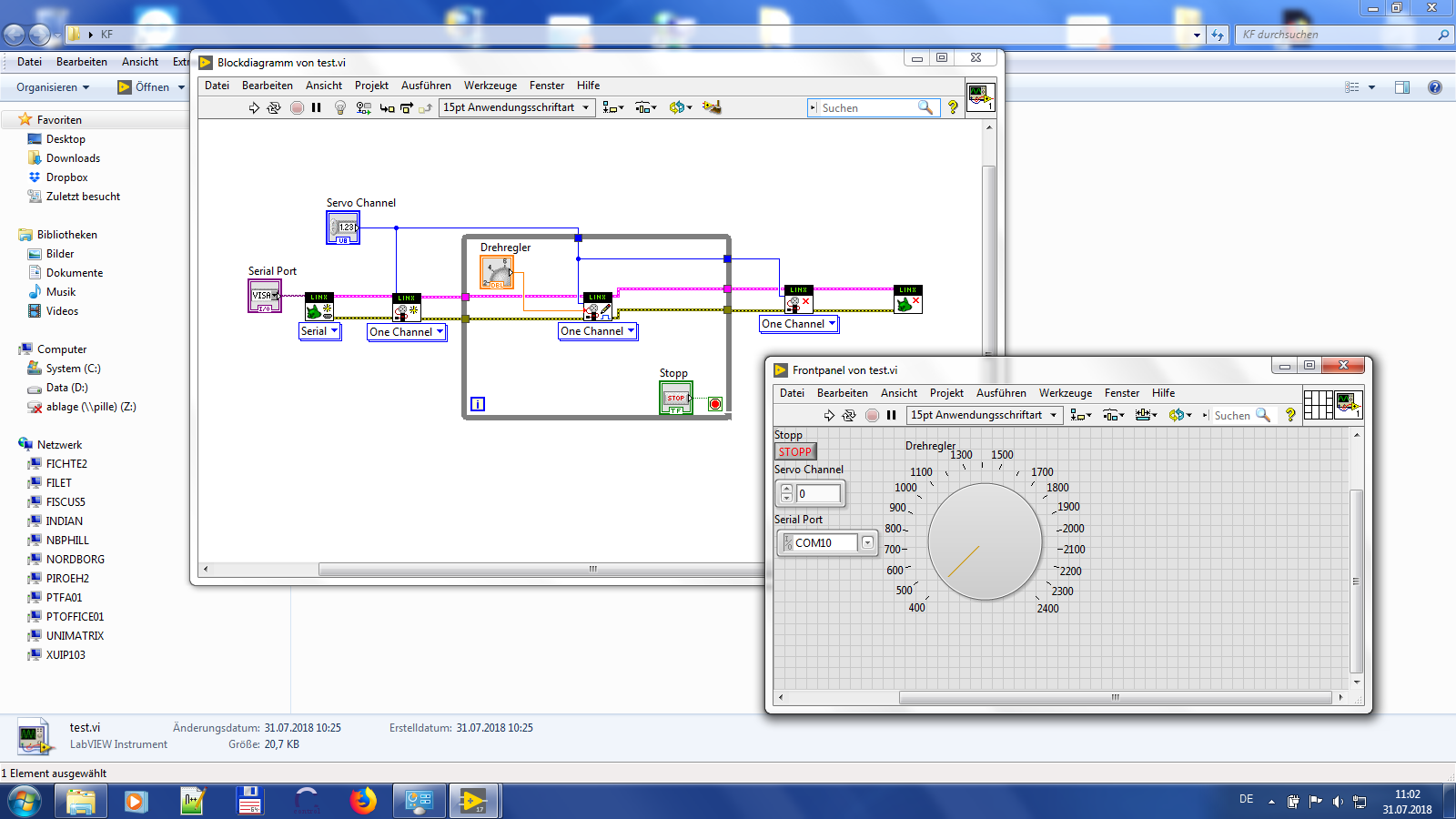Click the LabVIEW taskbar icon
This screenshot has width=1456, height=819.
tap(474, 801)
